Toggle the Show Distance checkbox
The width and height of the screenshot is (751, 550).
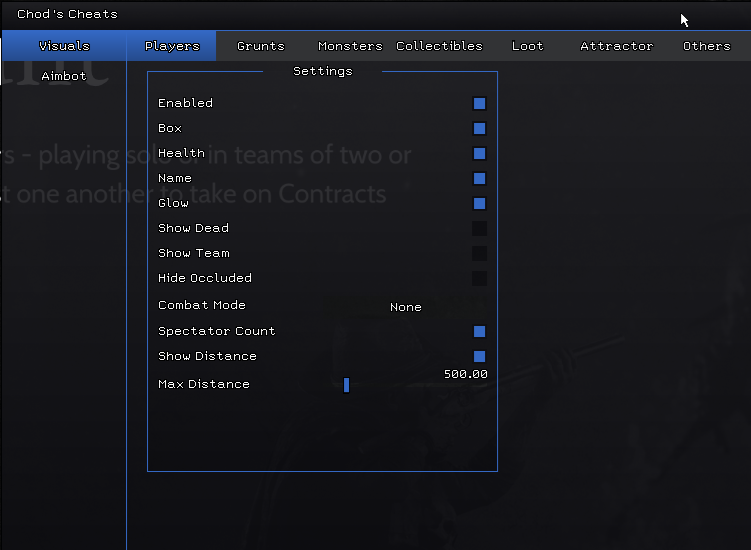pos(479,356)
